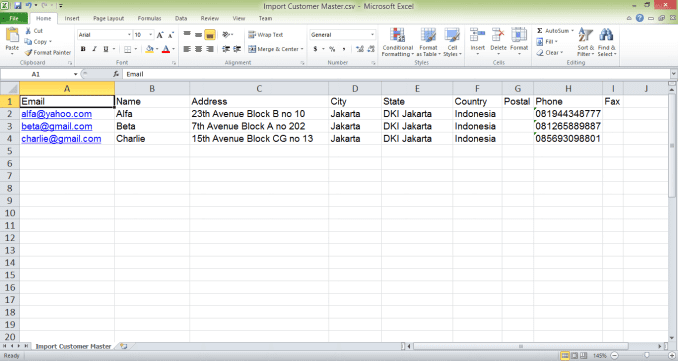Switch to the Page Layout tab
This screenshot has width=679, height=361.
click(108, 18)
